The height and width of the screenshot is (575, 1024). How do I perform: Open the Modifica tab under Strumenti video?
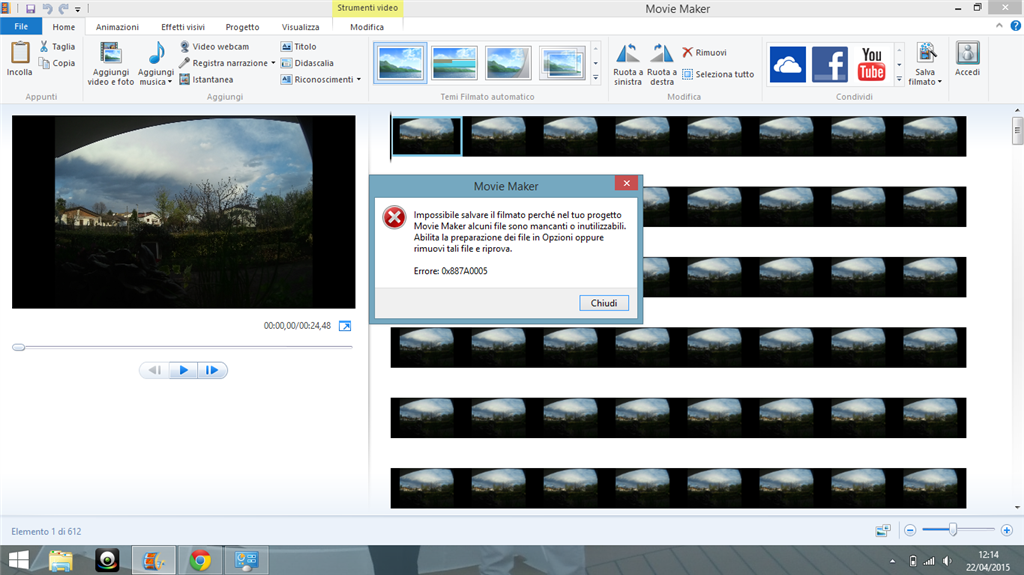[367, 27]
